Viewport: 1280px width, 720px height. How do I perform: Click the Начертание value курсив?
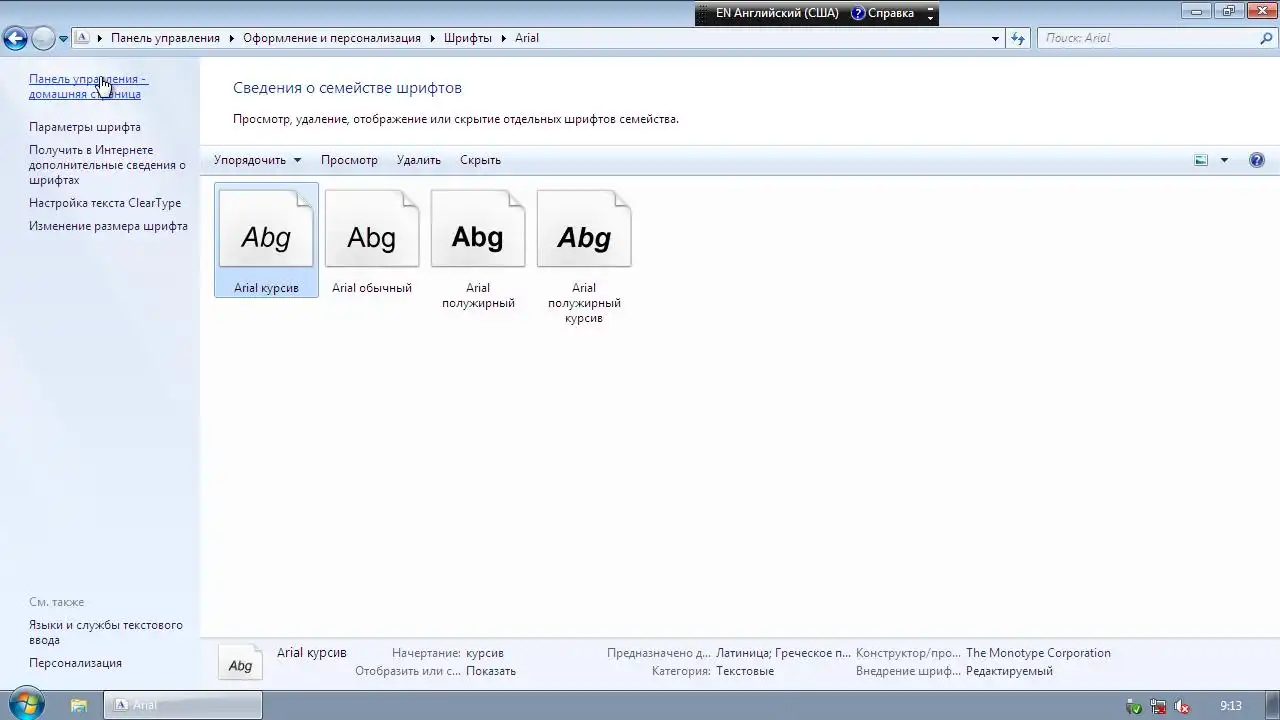(x=485, y=653)
